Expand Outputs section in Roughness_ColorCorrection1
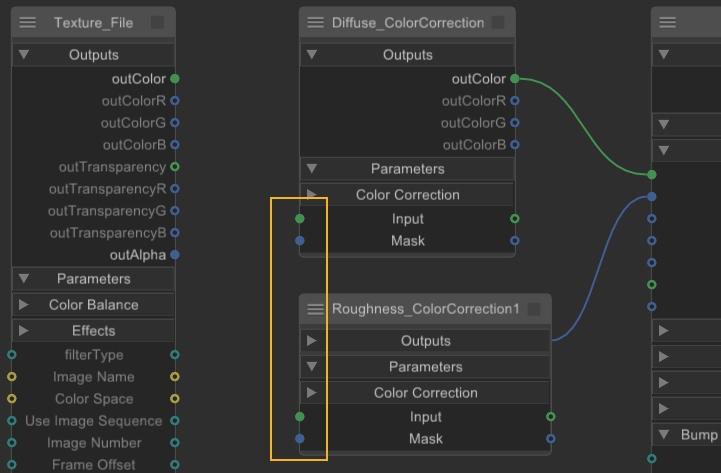This screenshot has width=721, height=473. 312,341
